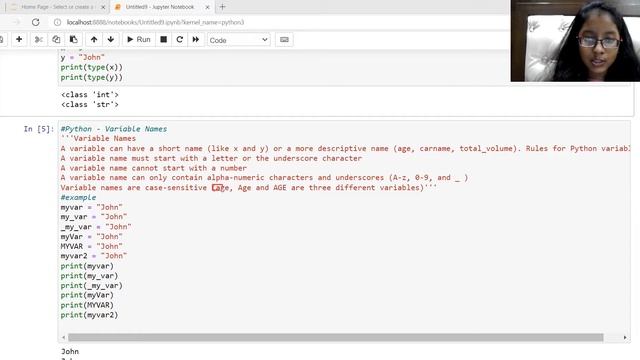Viewport: 640px width, 360px height.
Task: Run the current cell
Action: pyautogui.click(x=139, y=40)
